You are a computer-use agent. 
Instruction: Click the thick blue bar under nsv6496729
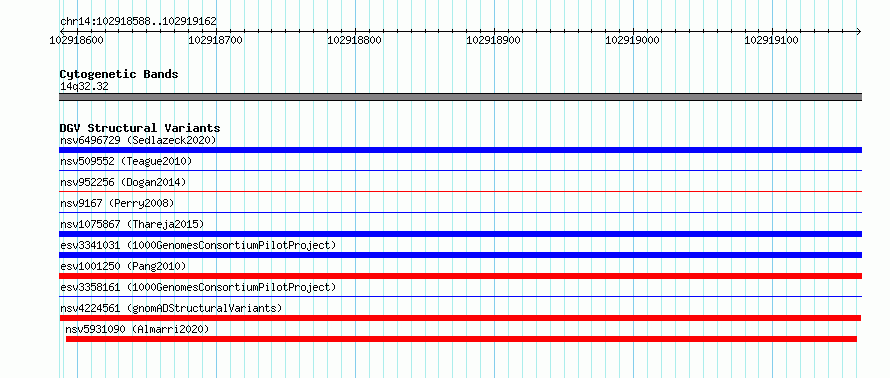[x=460, y=150]
